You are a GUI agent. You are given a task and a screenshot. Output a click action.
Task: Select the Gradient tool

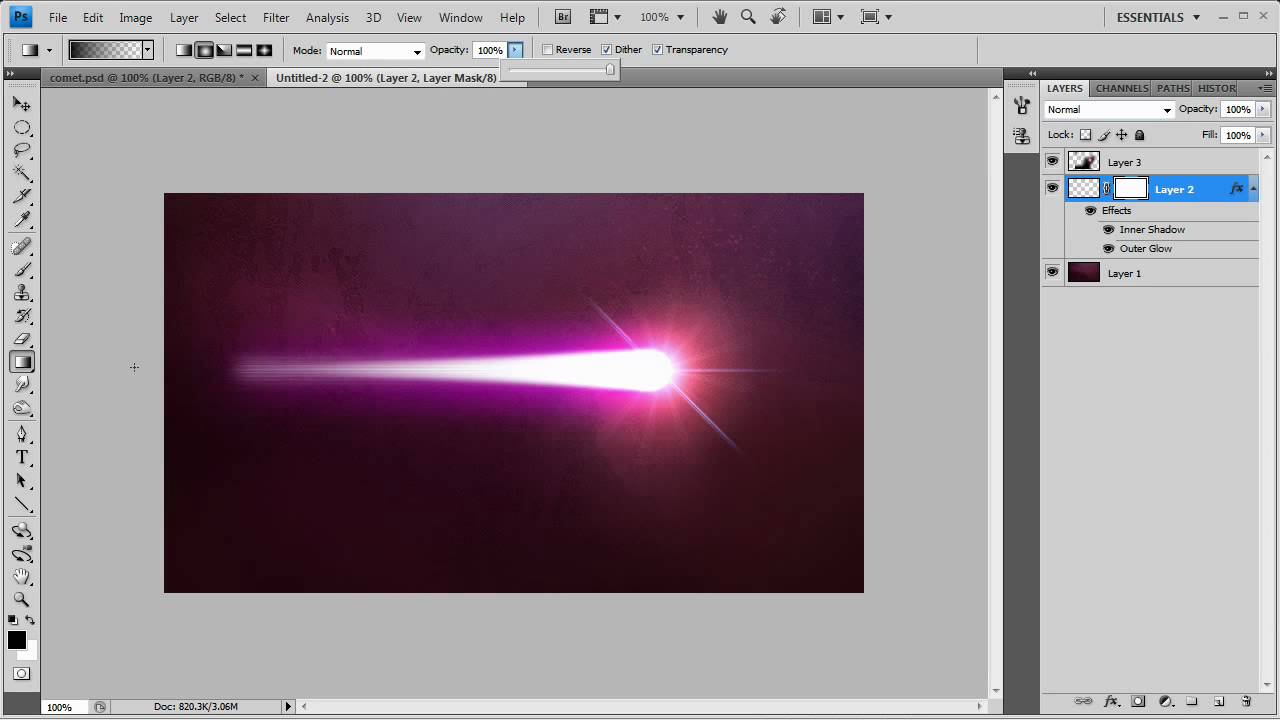pos(22,362)
